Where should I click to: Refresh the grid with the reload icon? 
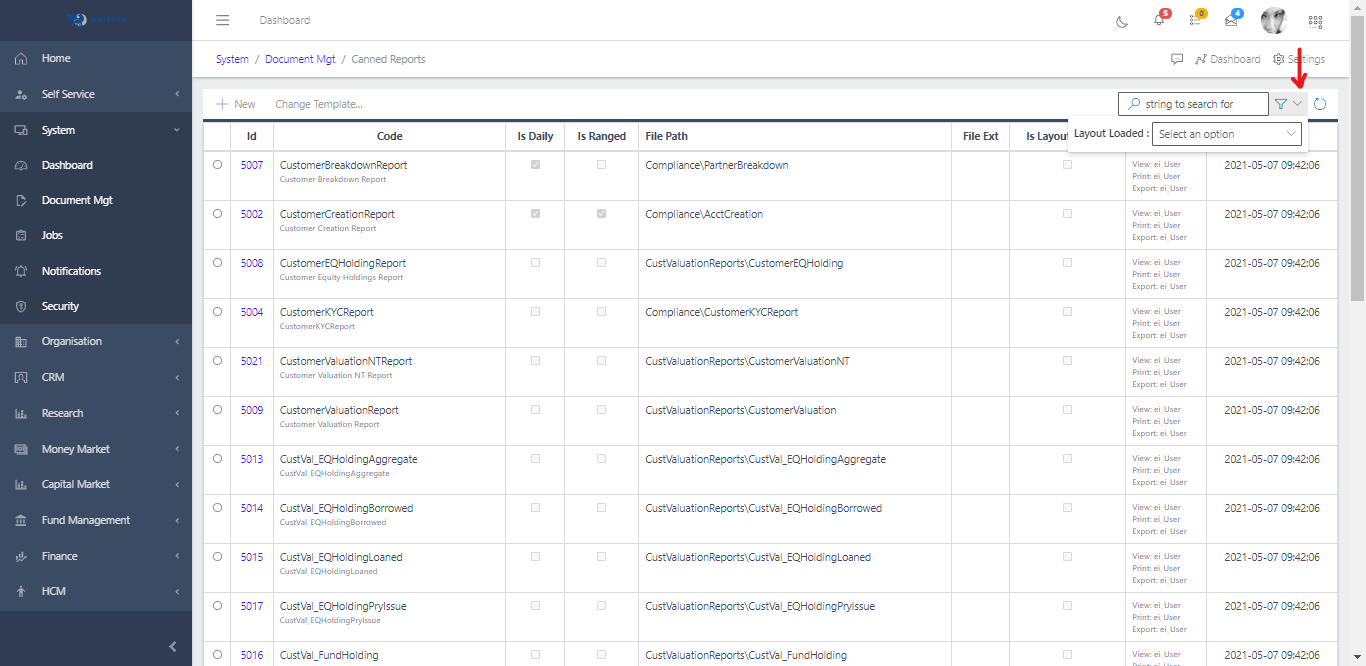pos(1320,103)
